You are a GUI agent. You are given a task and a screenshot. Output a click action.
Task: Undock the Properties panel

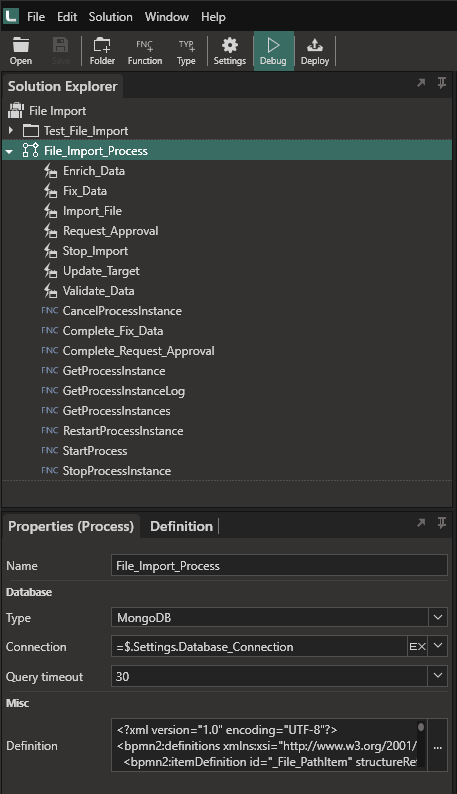(421, 523)
